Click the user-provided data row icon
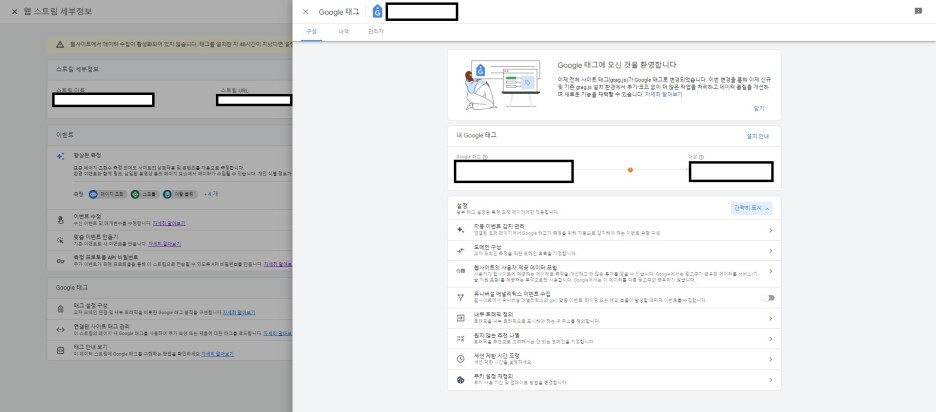936x412 pixels. [460, 270]
